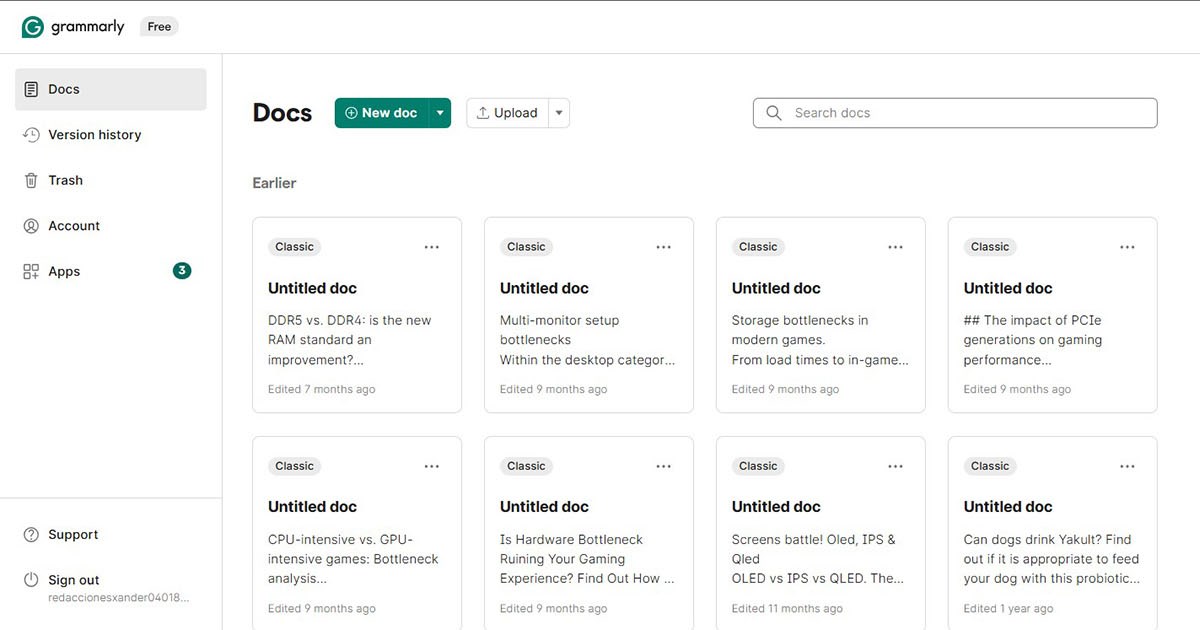This screenshot has width=1200, height=630.
Task: Click the New doc button
Action: [x=381, y=113]
